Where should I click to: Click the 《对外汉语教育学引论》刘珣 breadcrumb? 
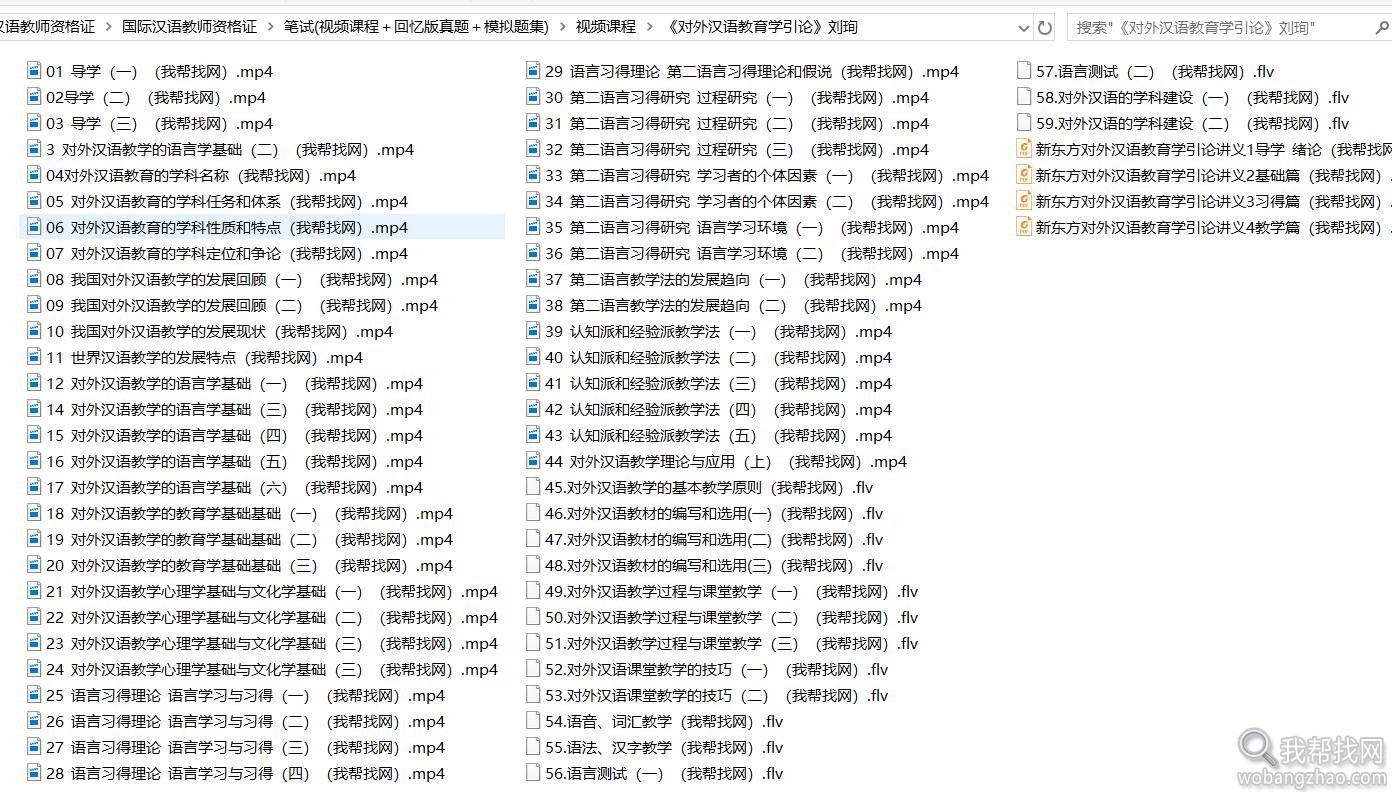pyautogui.click(x=760, y=27)
